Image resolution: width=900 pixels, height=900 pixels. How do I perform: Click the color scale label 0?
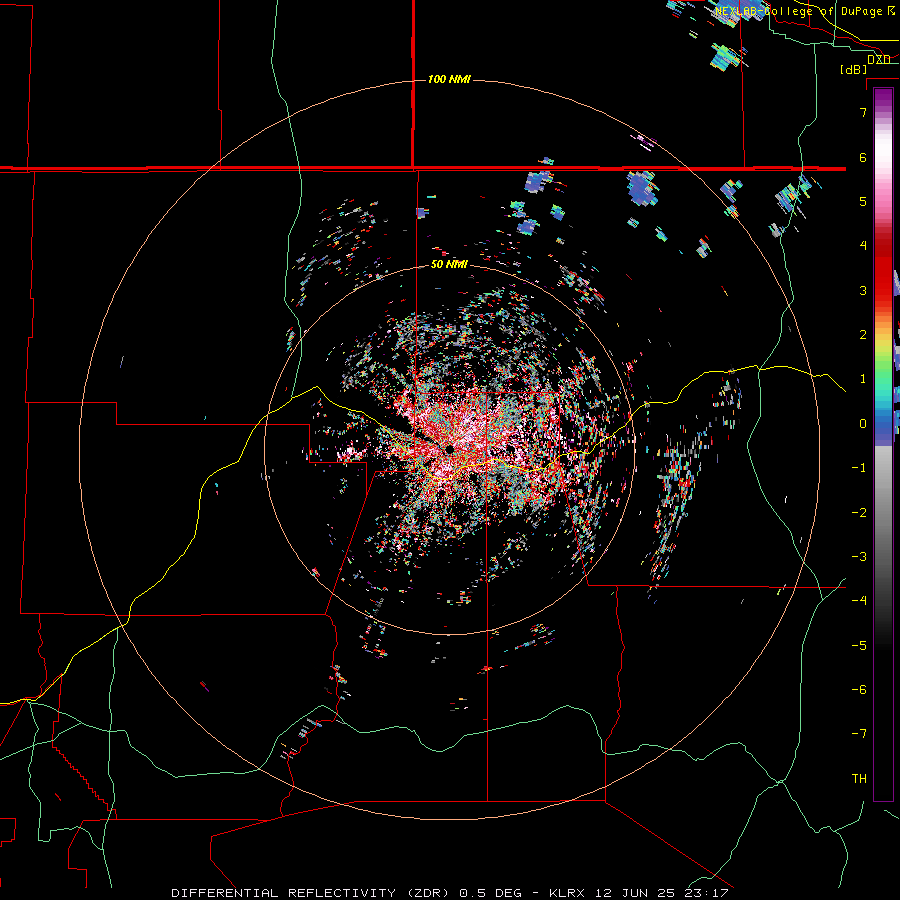[863, 423]
